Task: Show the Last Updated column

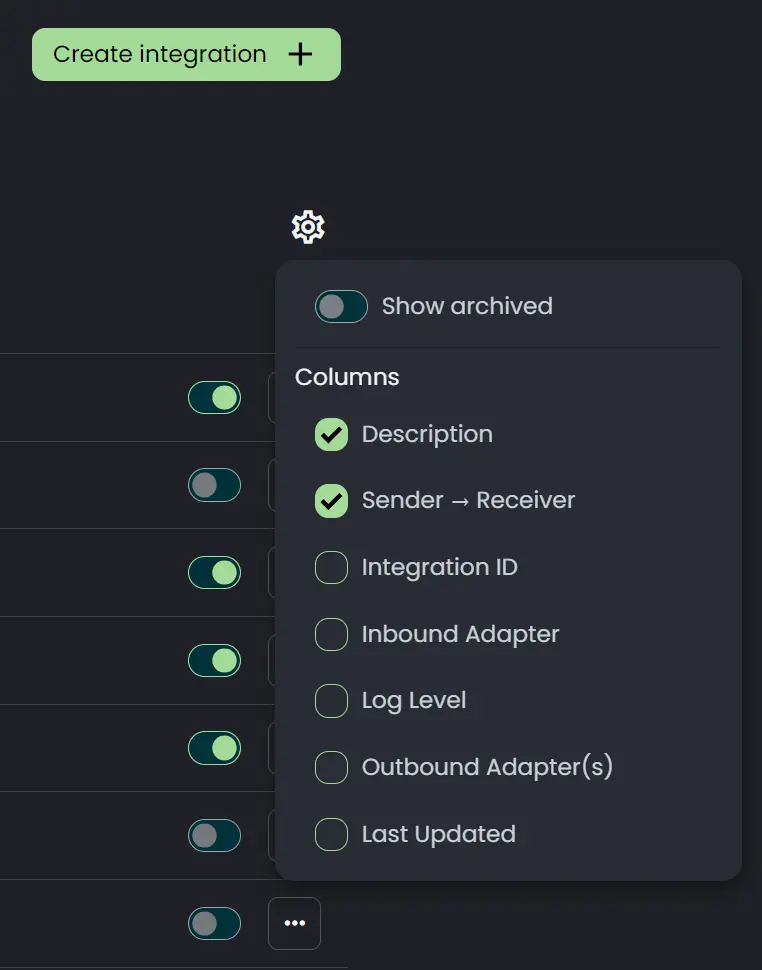Action: tap(332, 834)
